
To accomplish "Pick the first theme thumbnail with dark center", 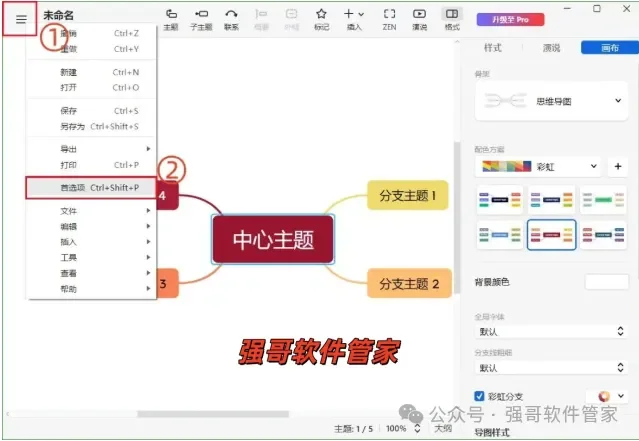I will point(500,200).
